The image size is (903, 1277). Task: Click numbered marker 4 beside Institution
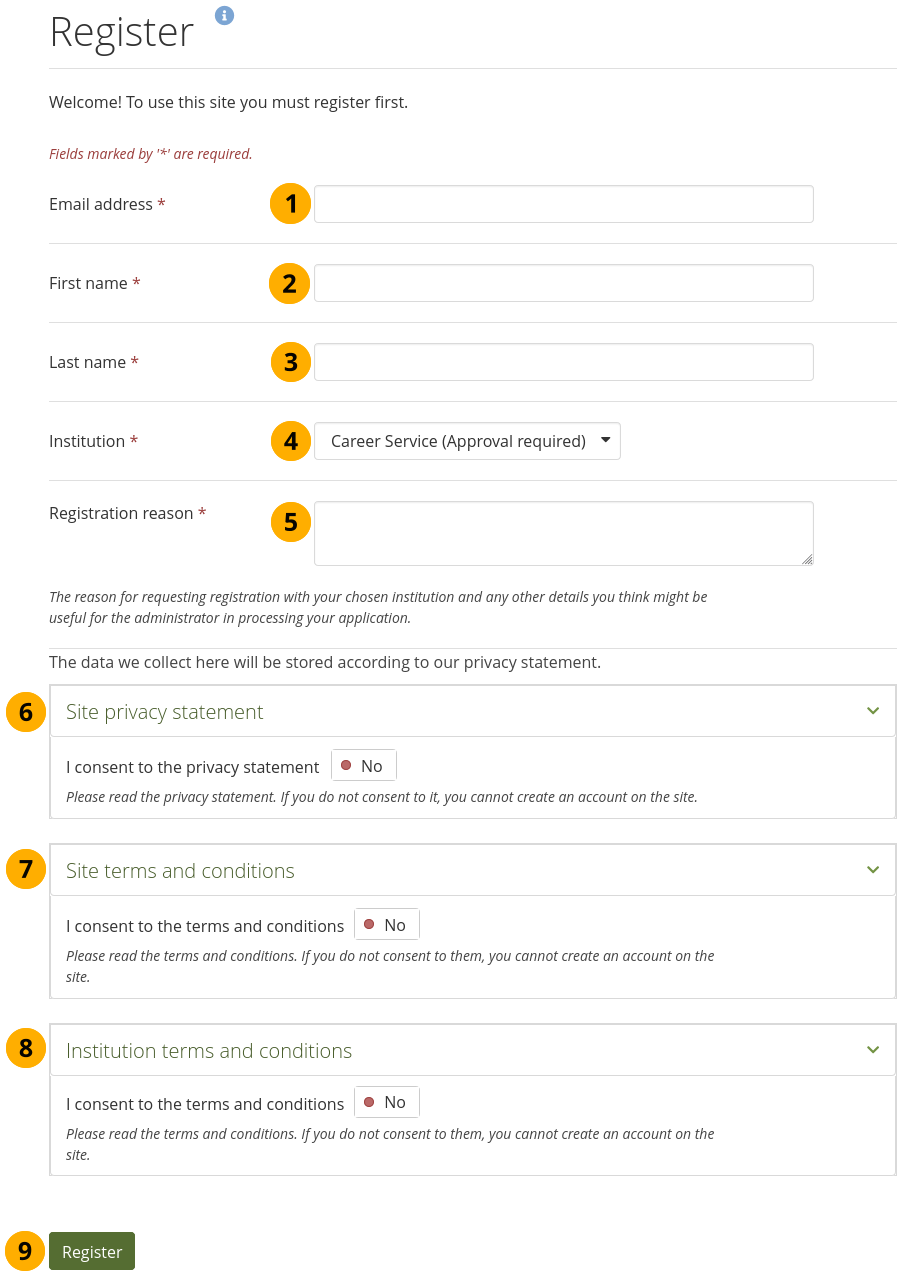point(290,441)
